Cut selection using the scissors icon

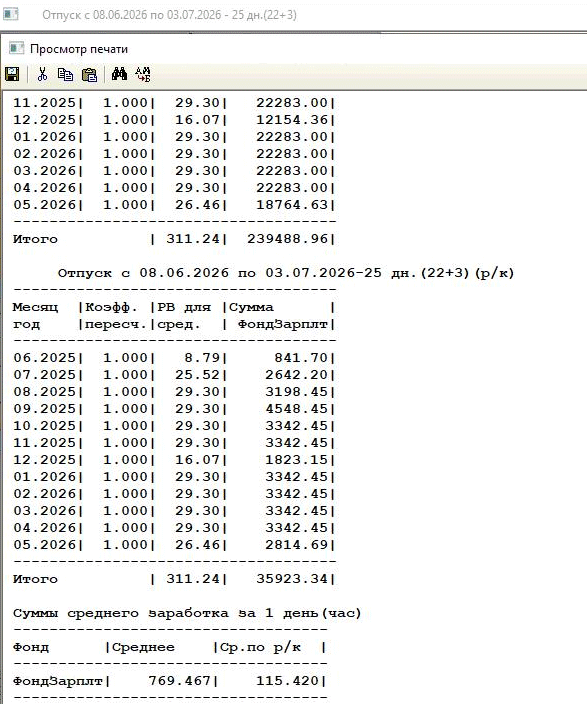tap(42, 74)
